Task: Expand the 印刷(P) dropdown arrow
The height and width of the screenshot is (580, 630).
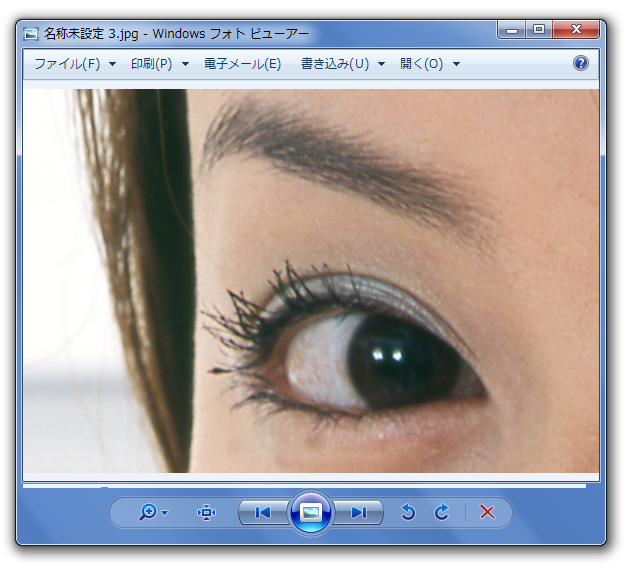Action: 185,64
